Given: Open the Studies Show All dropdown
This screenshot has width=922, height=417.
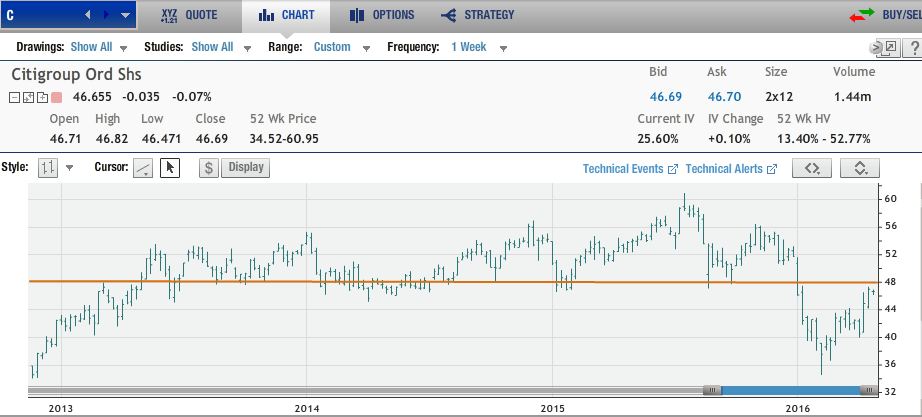Looking at the screenshot, I should tap(221, 47).
